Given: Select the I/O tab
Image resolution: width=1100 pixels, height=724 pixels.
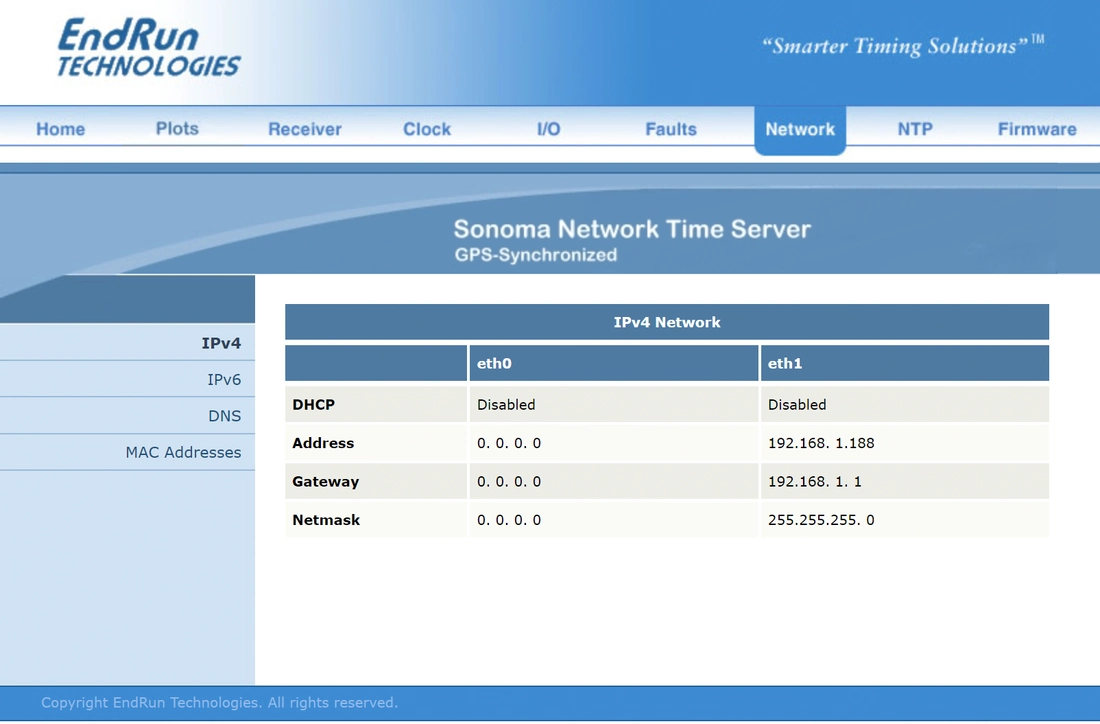Looking at the screenshot, I should point(549,129).
